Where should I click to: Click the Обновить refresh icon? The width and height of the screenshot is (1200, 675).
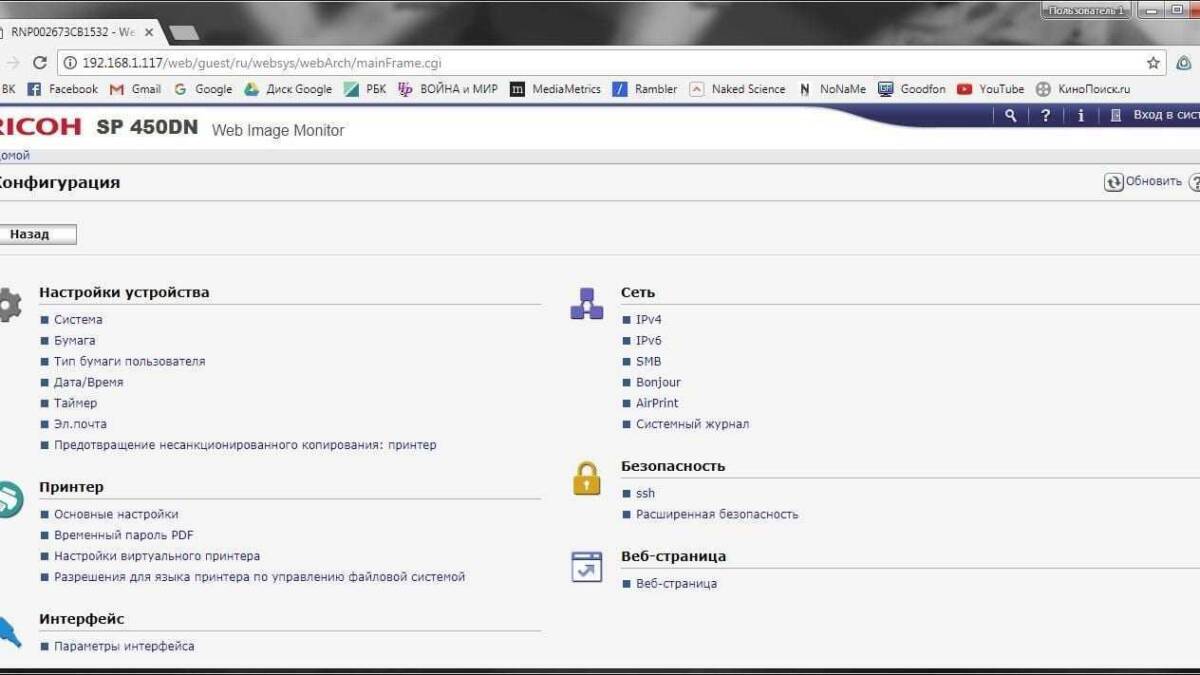click(x=1113, y=182)
